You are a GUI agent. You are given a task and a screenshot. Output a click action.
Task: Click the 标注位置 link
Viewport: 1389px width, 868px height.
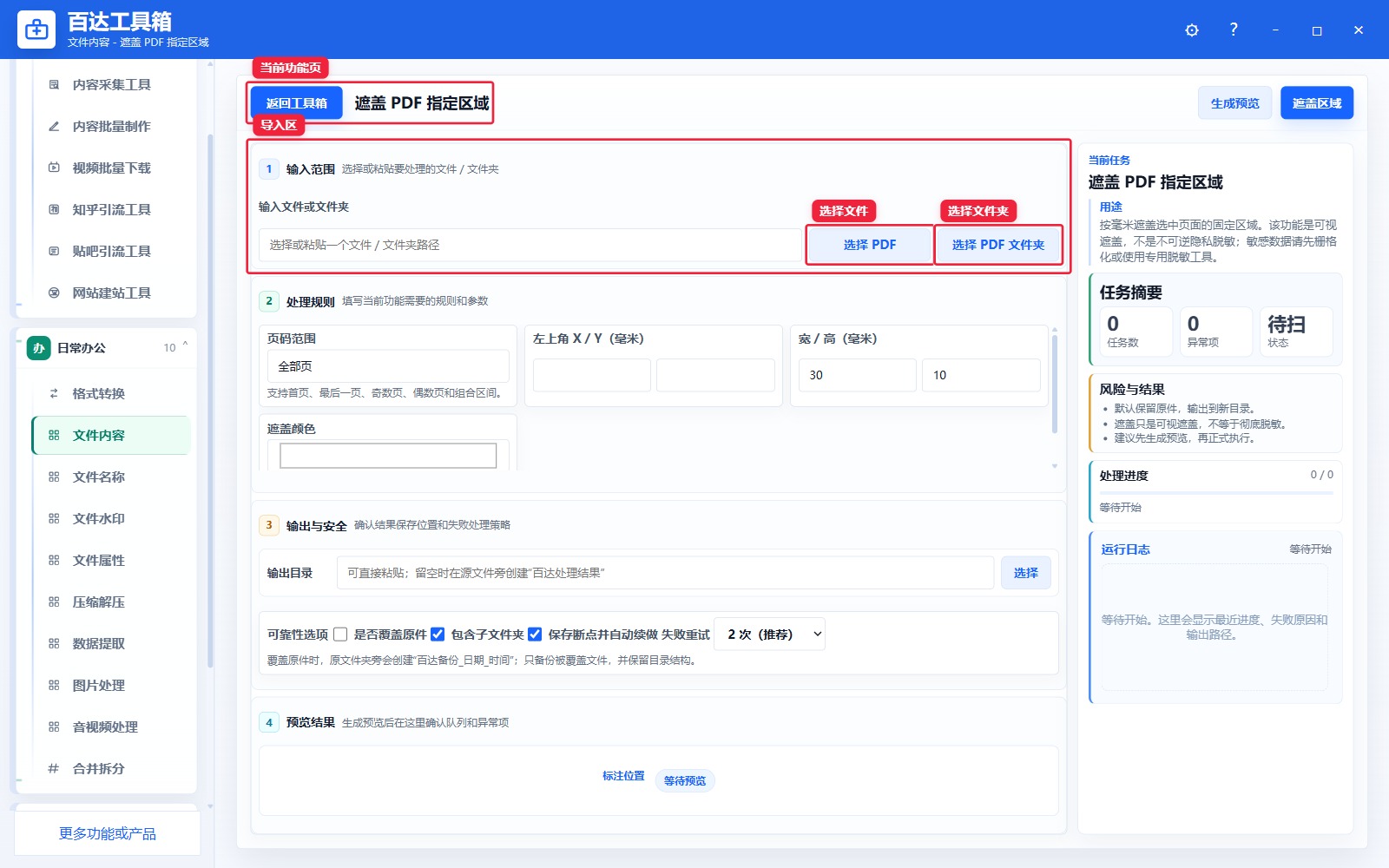623,776
